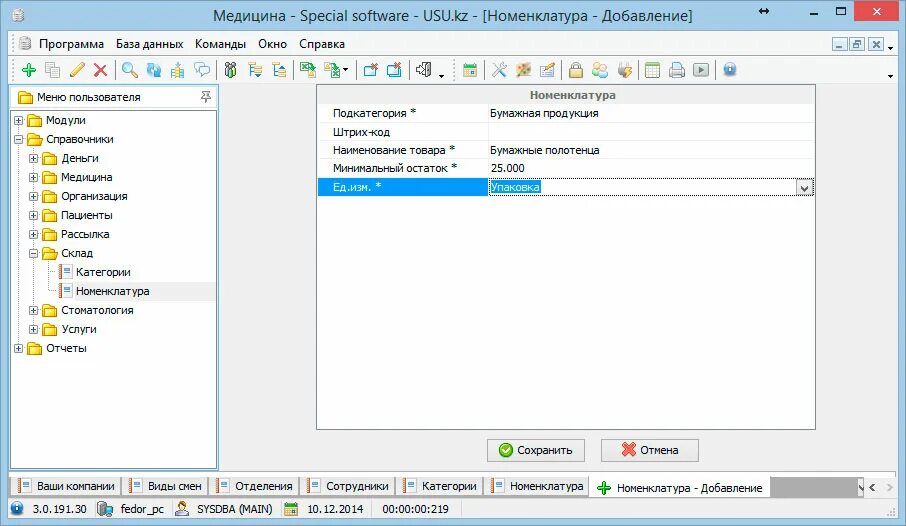
Task: Expand the Пациенты folder
Action: tap(34, 216)
